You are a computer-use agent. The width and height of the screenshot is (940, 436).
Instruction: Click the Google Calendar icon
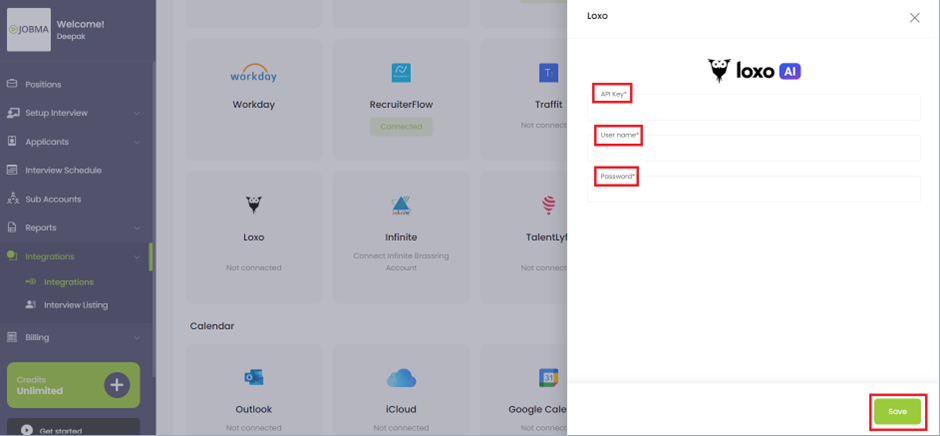coord(549,378)
